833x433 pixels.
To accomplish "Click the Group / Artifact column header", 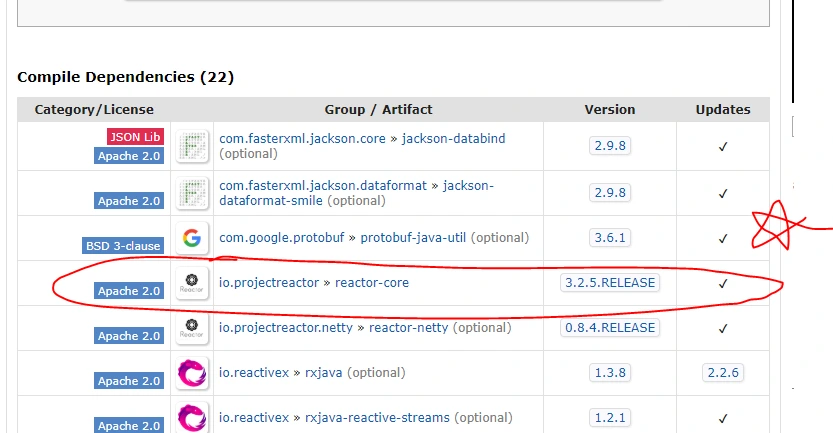I will pyautogui.click(x=378, y=109).
